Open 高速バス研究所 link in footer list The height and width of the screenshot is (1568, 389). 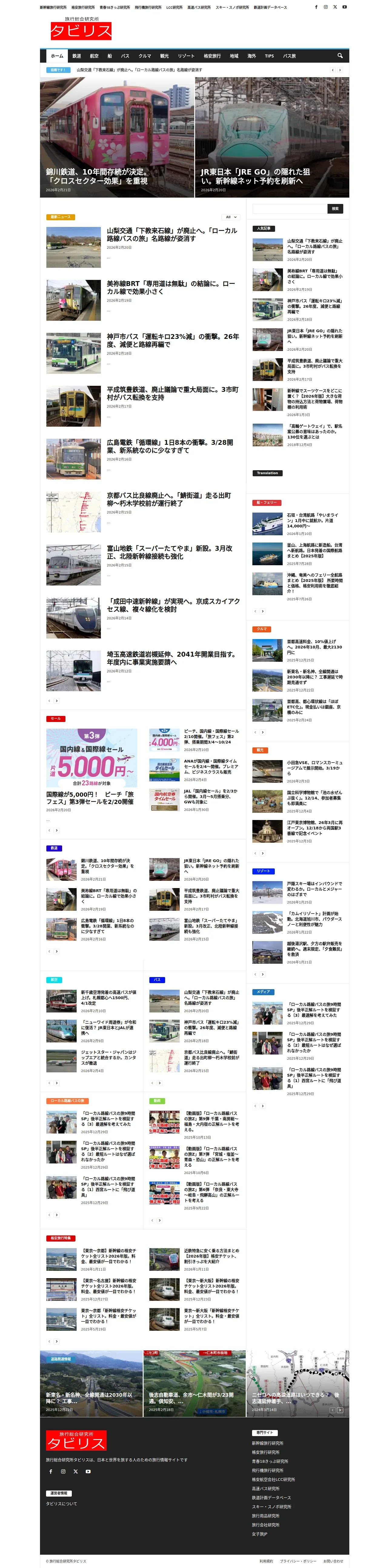tap(266, 1488)
